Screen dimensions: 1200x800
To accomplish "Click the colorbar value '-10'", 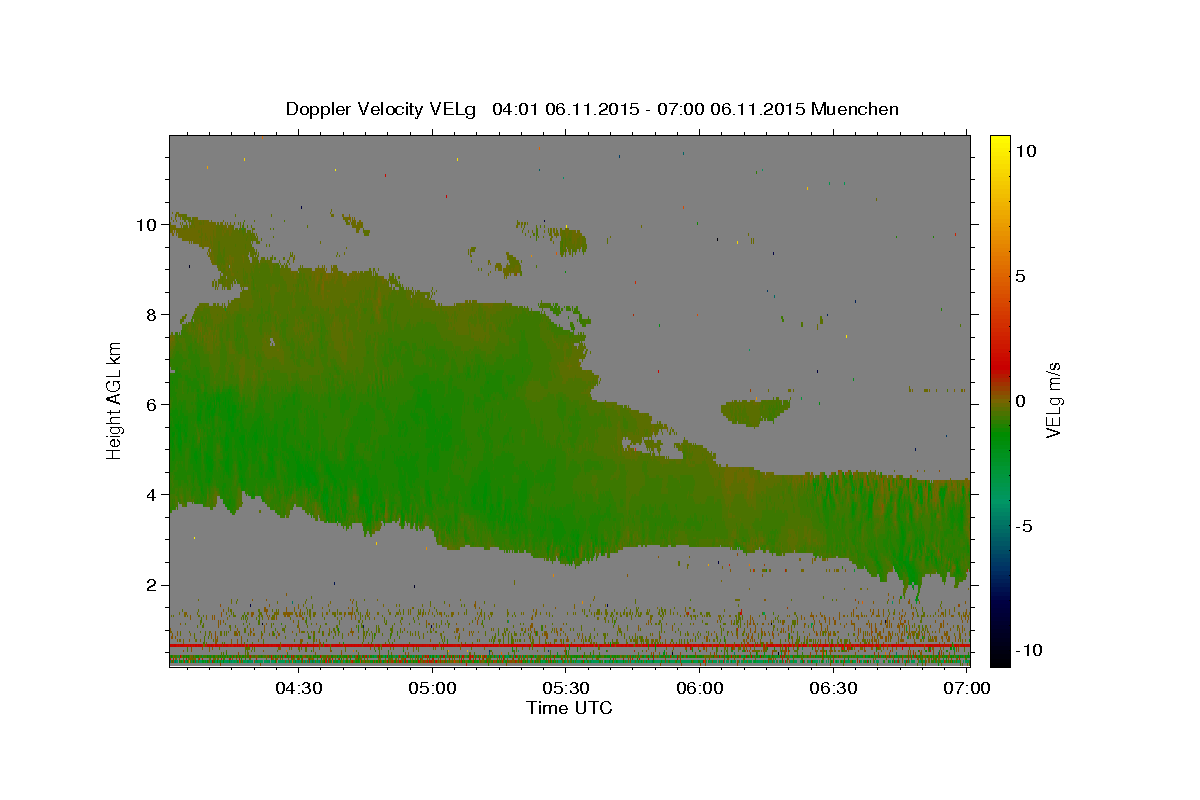I will pyautogui.click(x=1027, y=650).
